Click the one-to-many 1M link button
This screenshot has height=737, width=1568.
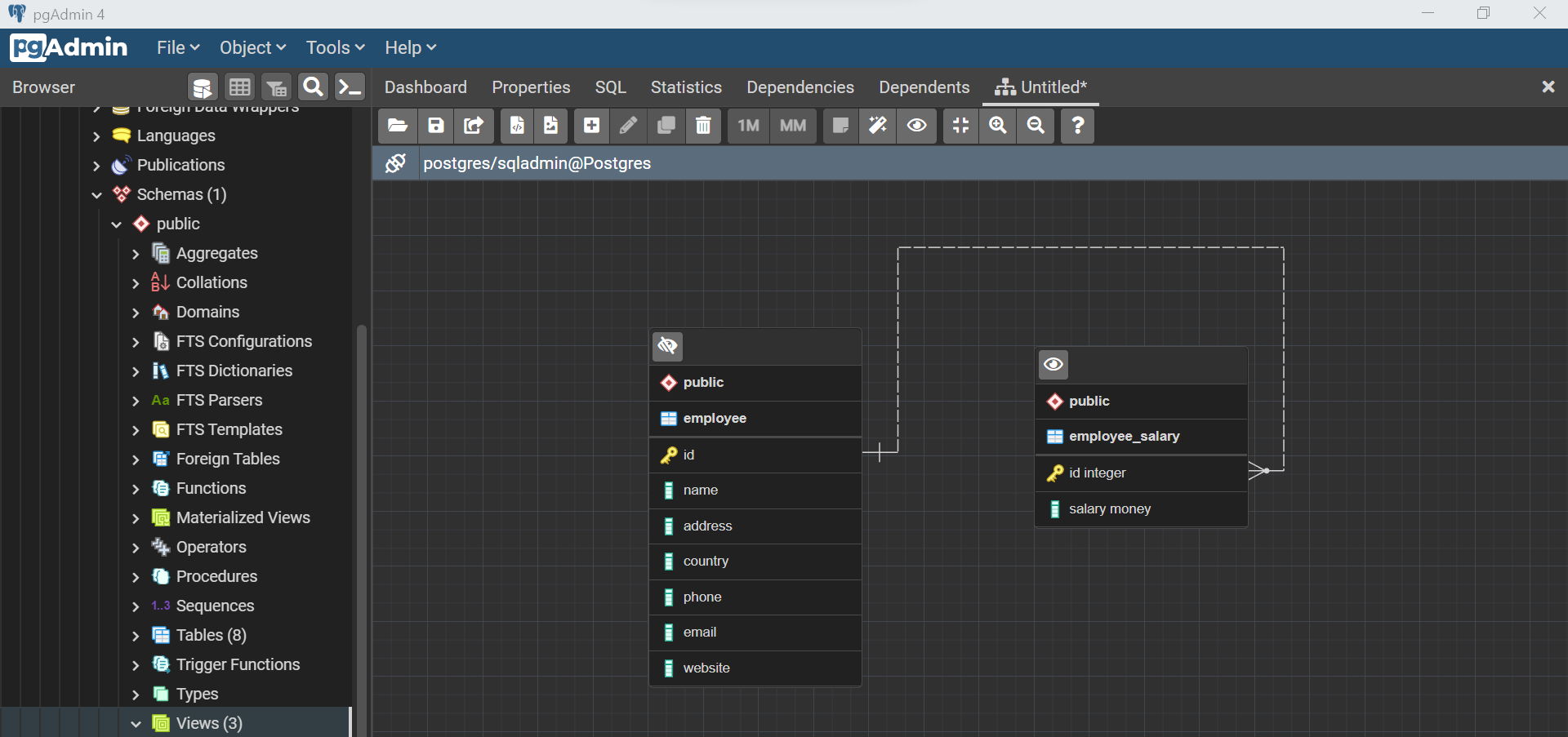pos(748,126)
